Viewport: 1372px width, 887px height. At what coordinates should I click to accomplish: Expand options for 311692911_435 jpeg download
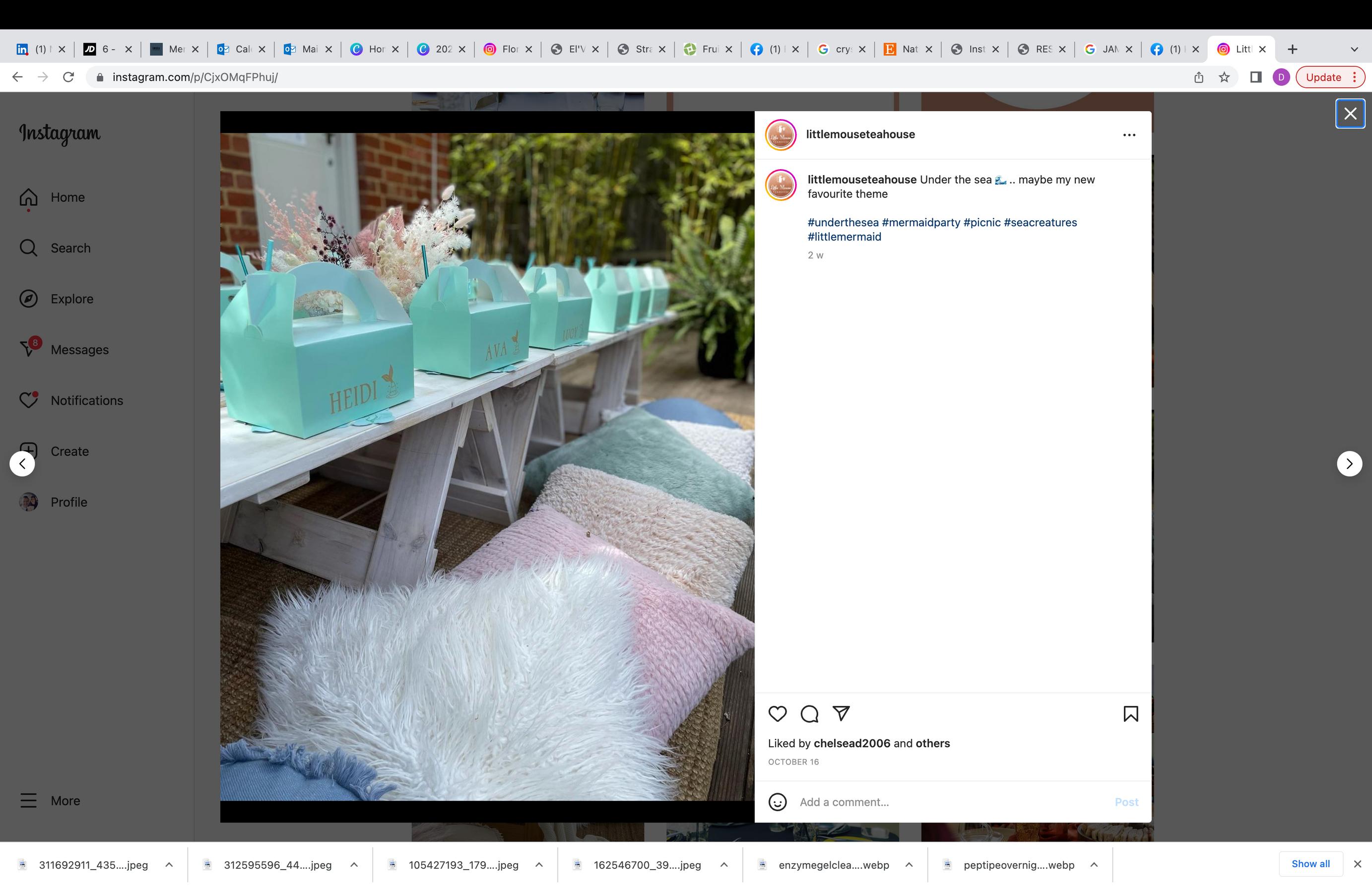(x=169, y=865)
